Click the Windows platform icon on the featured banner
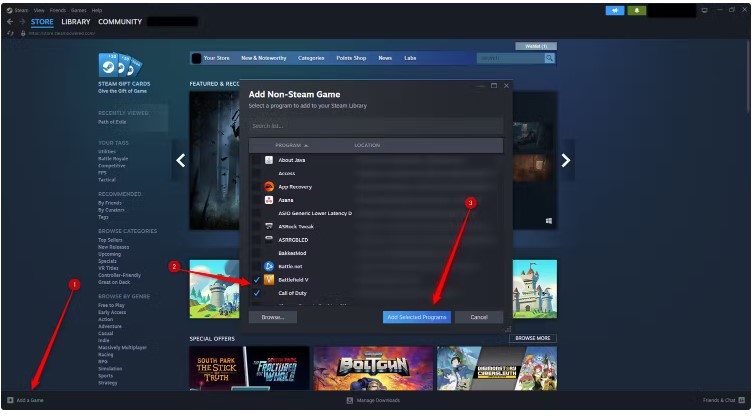 coord(548,221)
